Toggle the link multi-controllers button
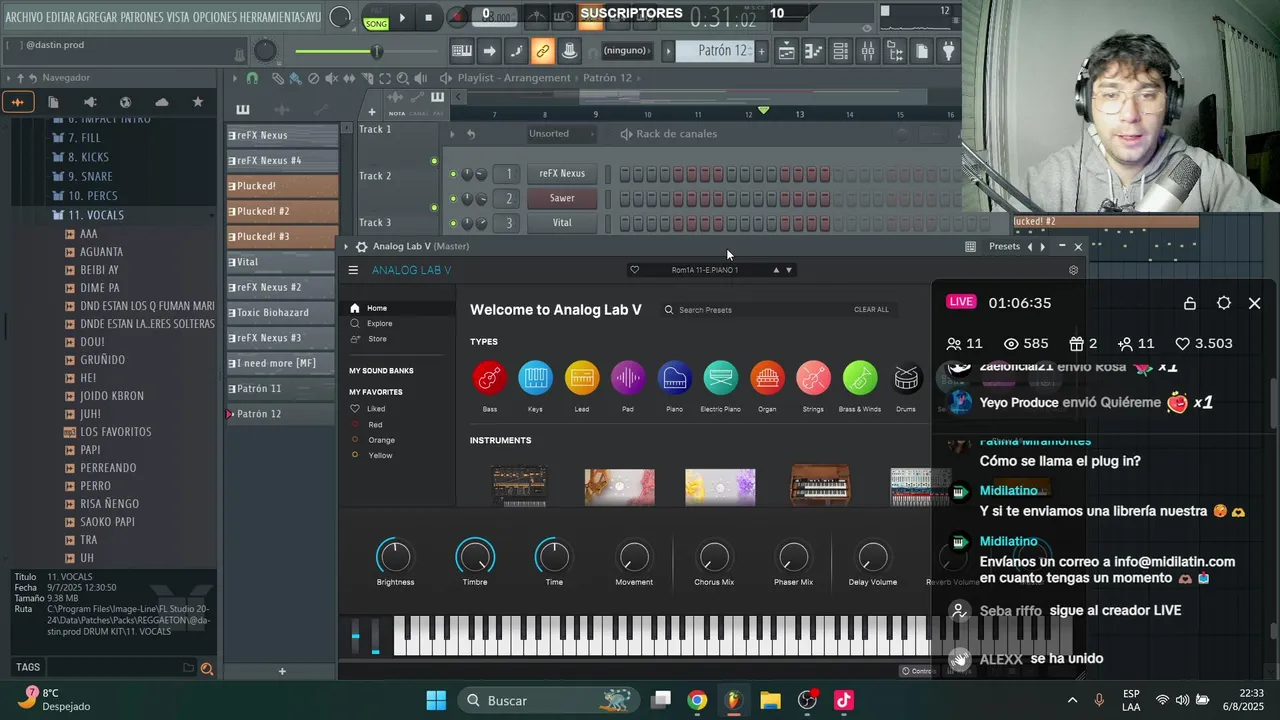 click(x=542, y=51)
